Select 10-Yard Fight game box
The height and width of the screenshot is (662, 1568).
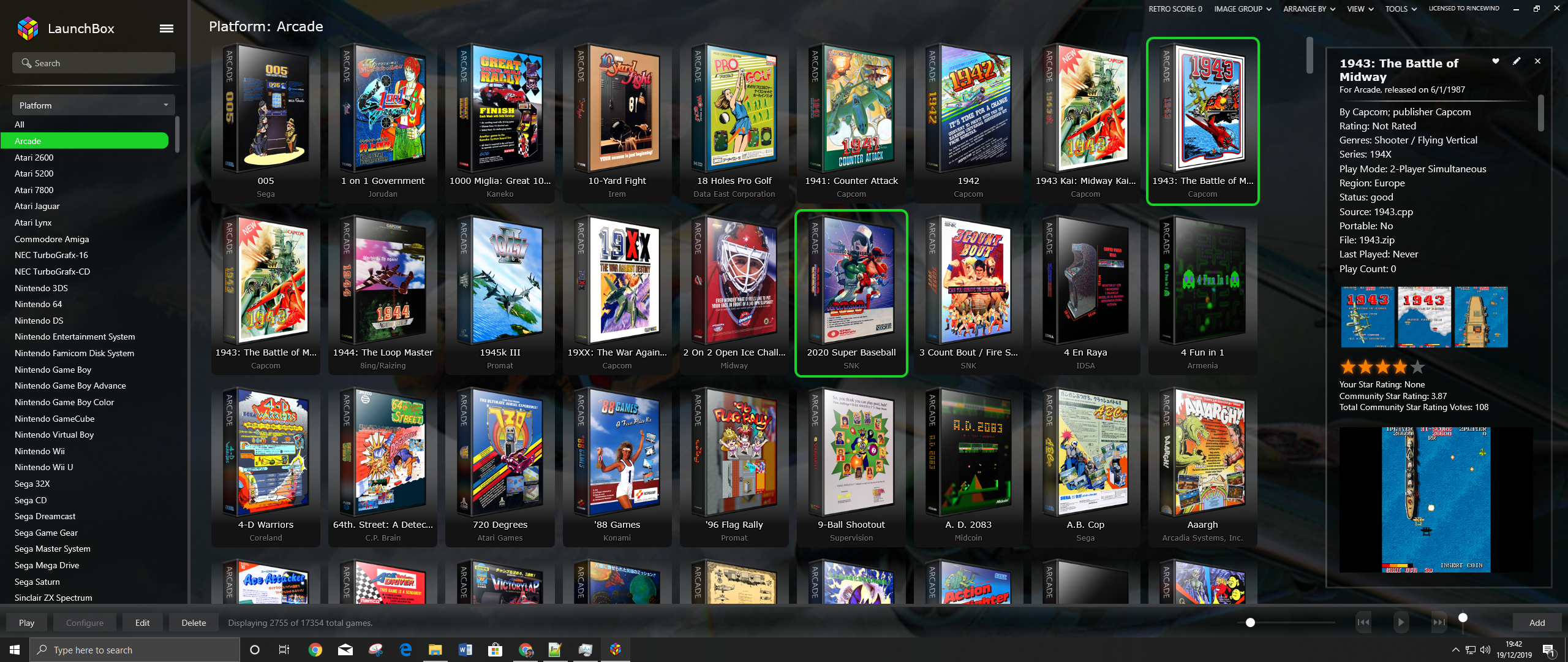point(617,121)
